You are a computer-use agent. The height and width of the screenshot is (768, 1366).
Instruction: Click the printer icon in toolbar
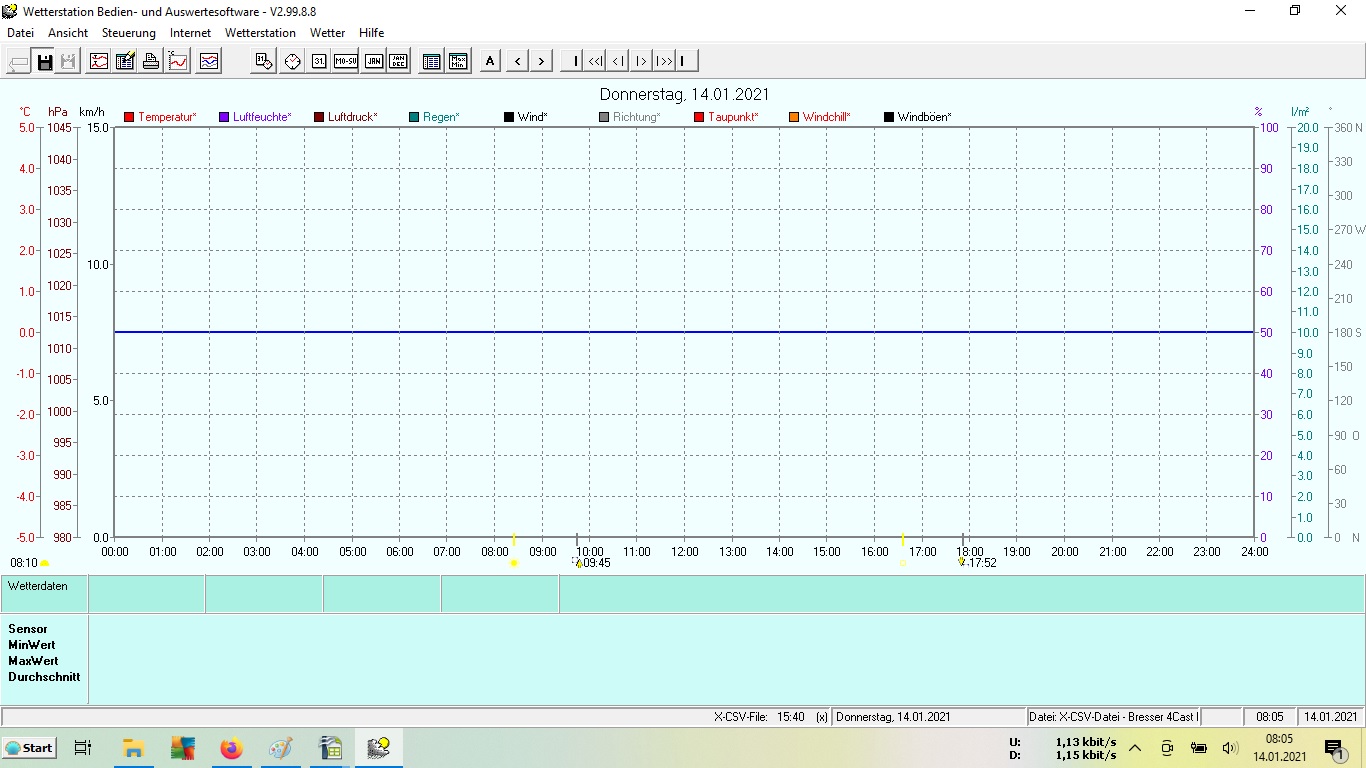point(151,62)
